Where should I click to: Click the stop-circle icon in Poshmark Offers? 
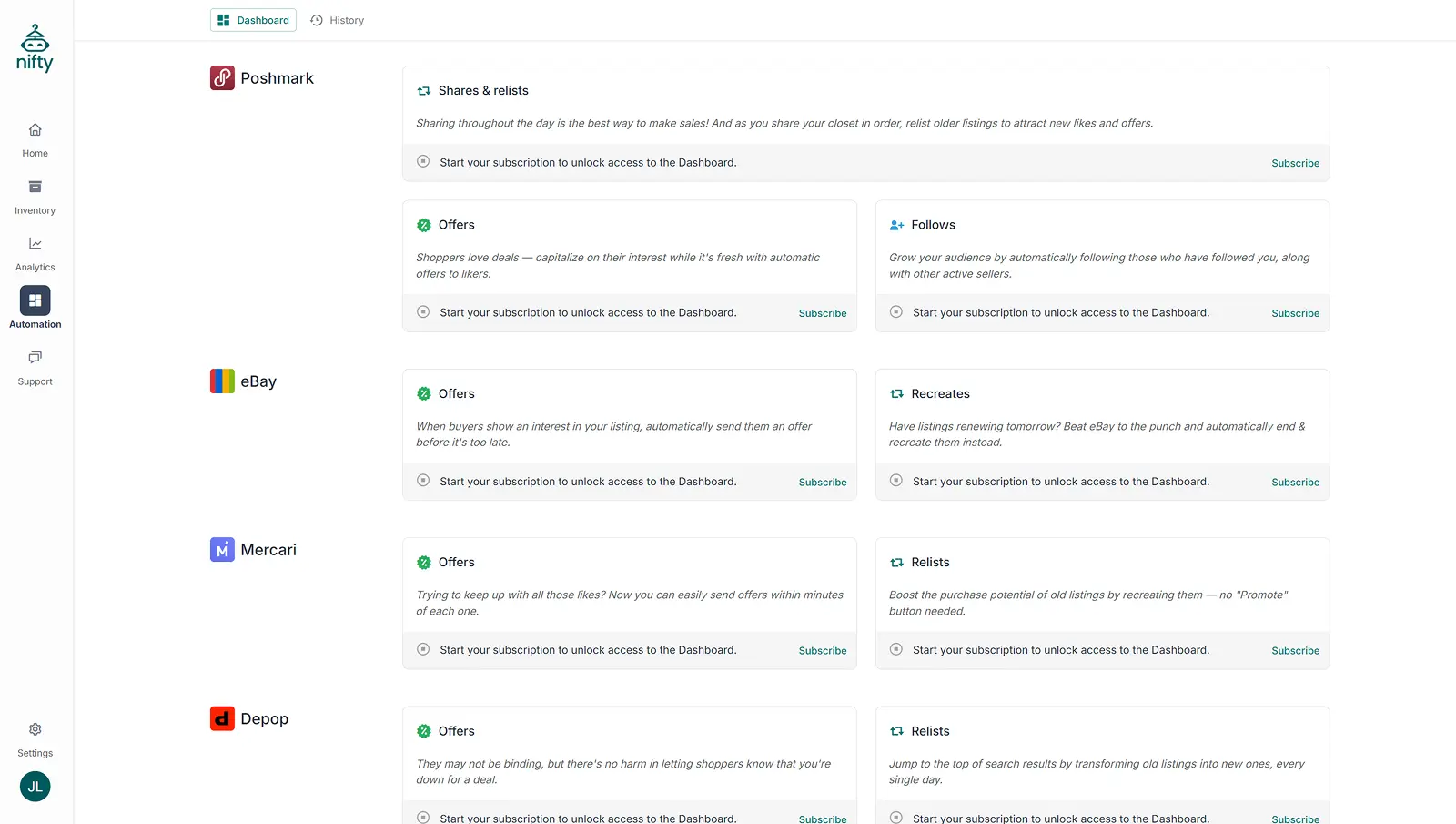(423, 312)
